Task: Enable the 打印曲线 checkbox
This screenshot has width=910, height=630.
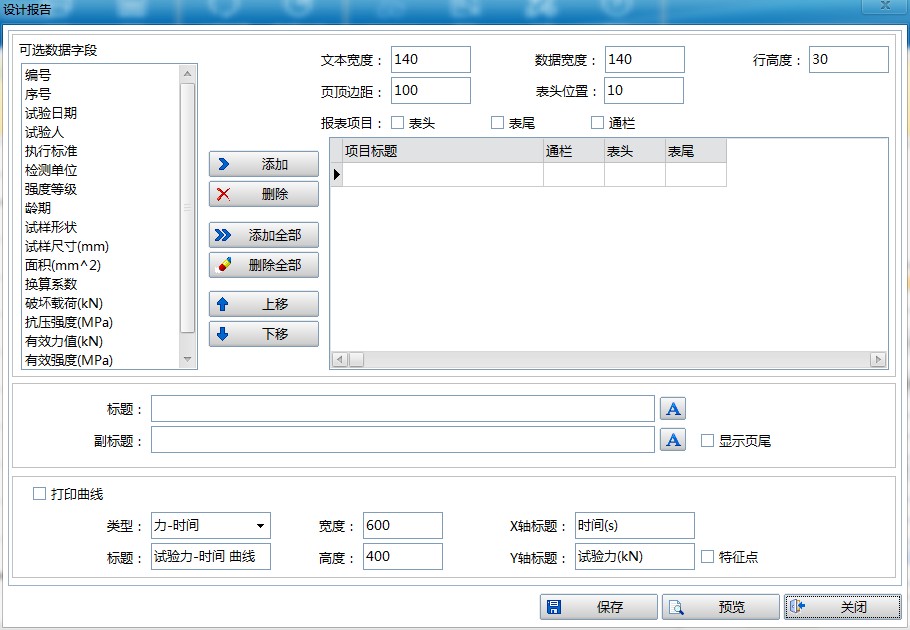Action: (x=39, y=492)
